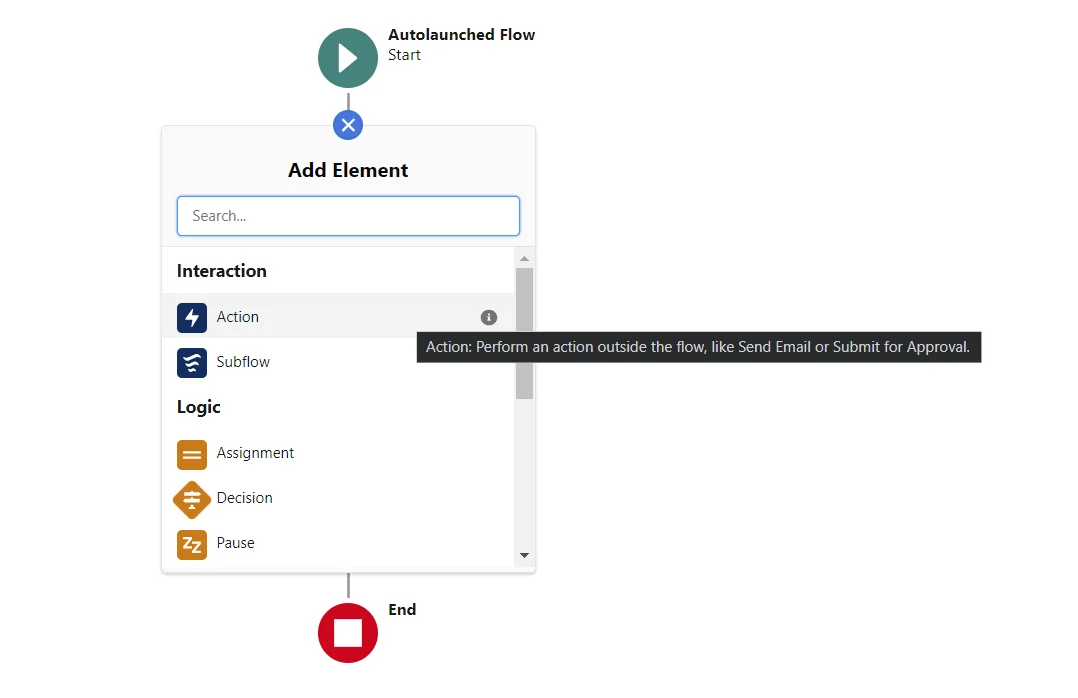1078x698 pixels.
Task: Choose Pause from the Logic elements
Action: [x=235, y=545]
